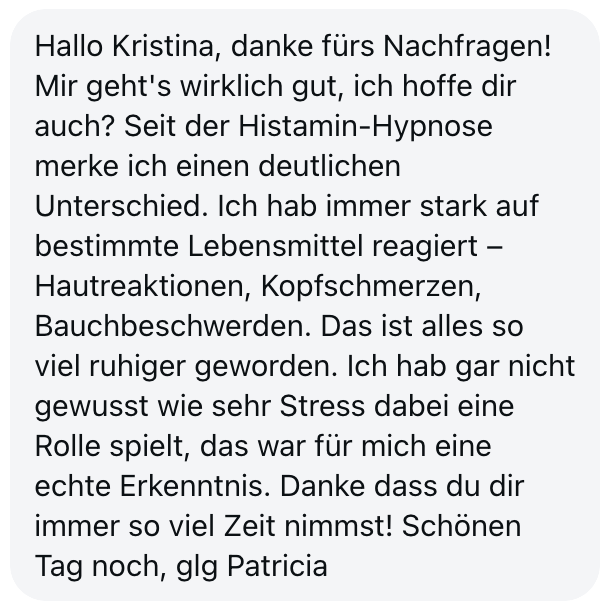608x608 pixels.
Task: Click the word Erkenntnis
Action: (x=195, y=486)
